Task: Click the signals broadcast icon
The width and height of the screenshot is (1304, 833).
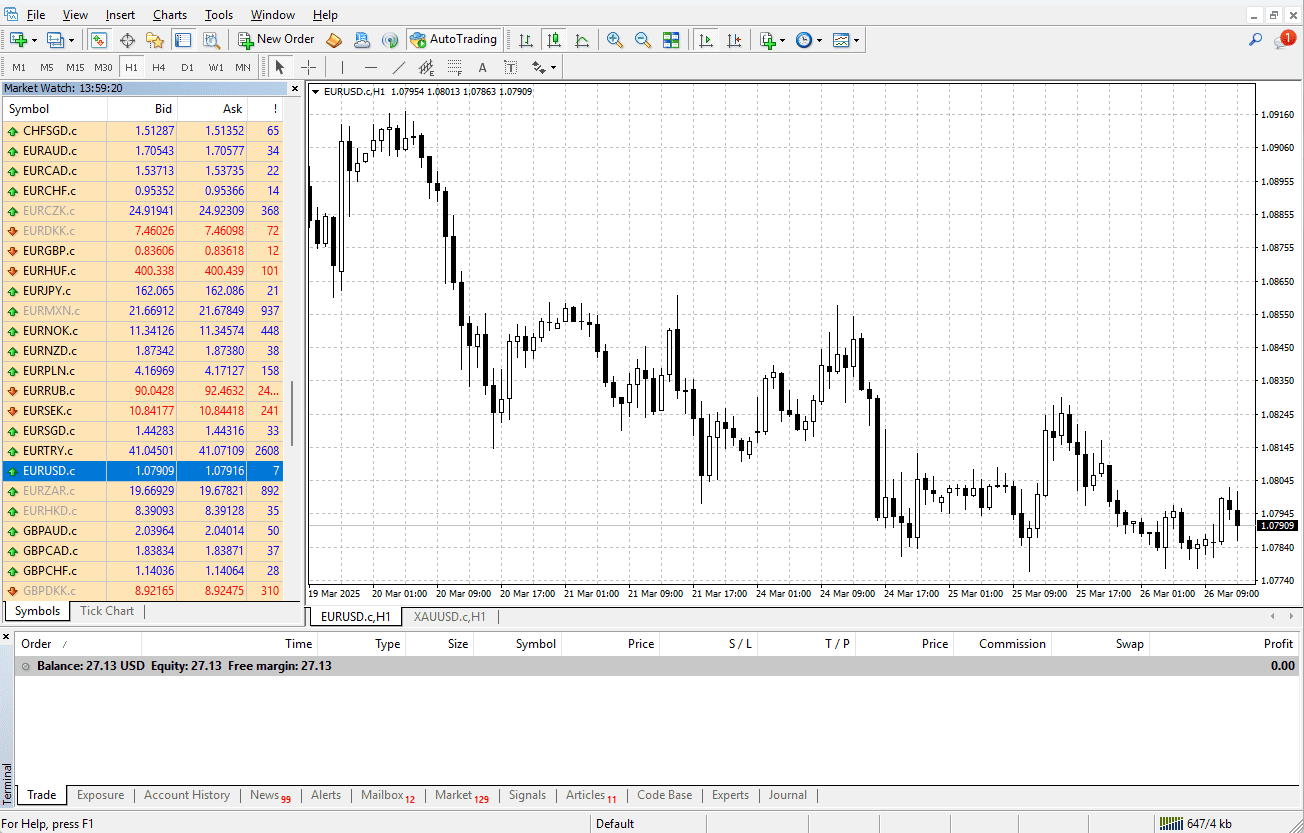Action: point(390,40)
